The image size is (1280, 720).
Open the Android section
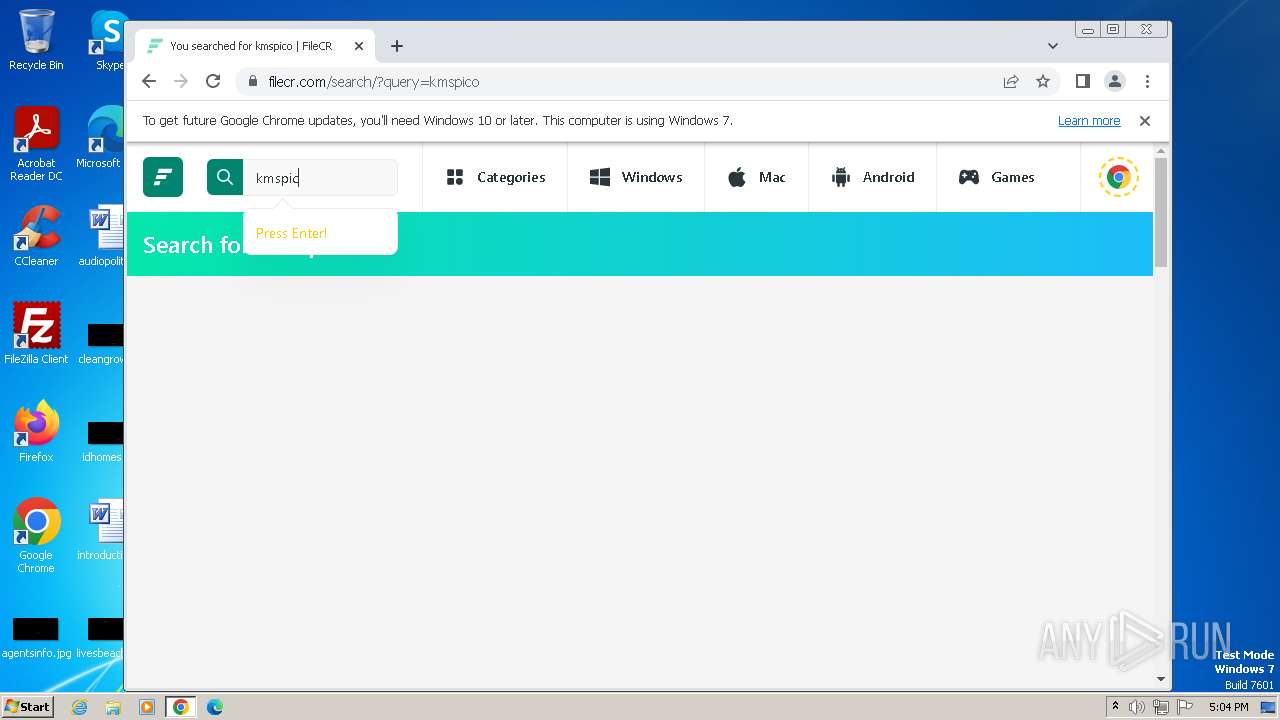873,177
